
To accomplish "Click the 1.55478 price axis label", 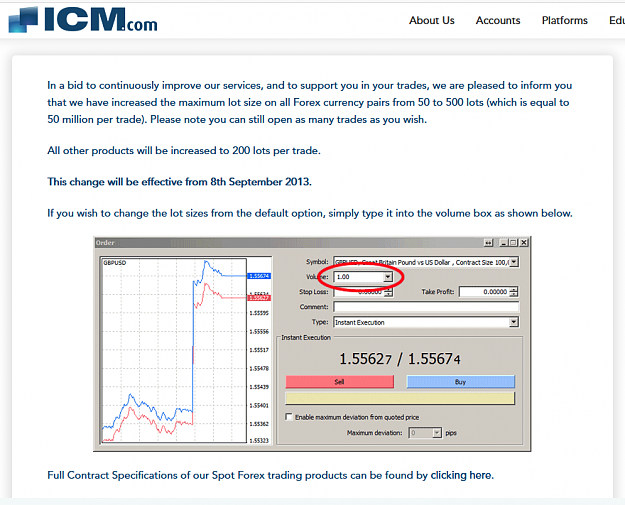I will pyautogui.click(x=259, y=368).
